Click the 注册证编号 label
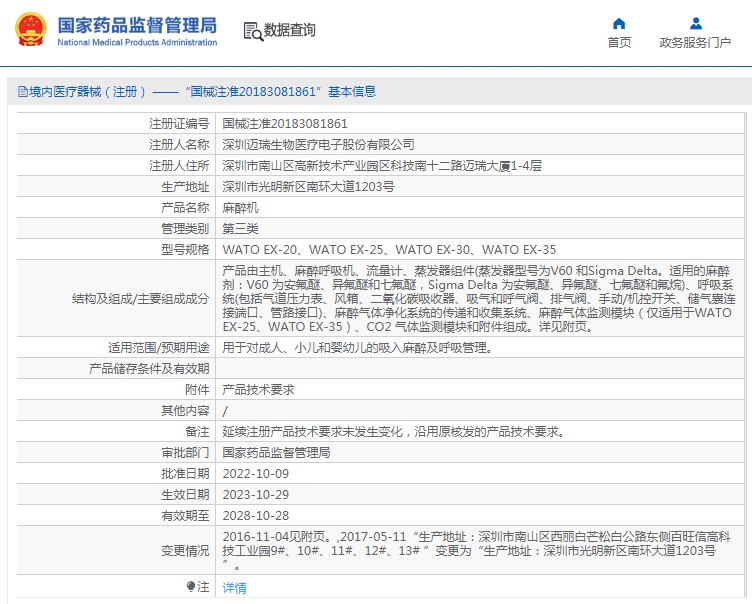The width and height of the screenshot is (752, 604). pos(179,124)
